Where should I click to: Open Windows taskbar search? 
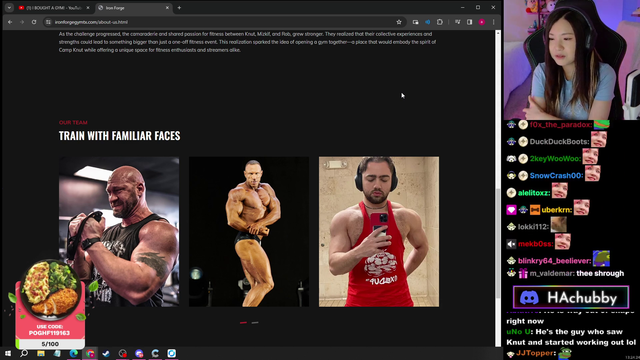pos(24,353)
